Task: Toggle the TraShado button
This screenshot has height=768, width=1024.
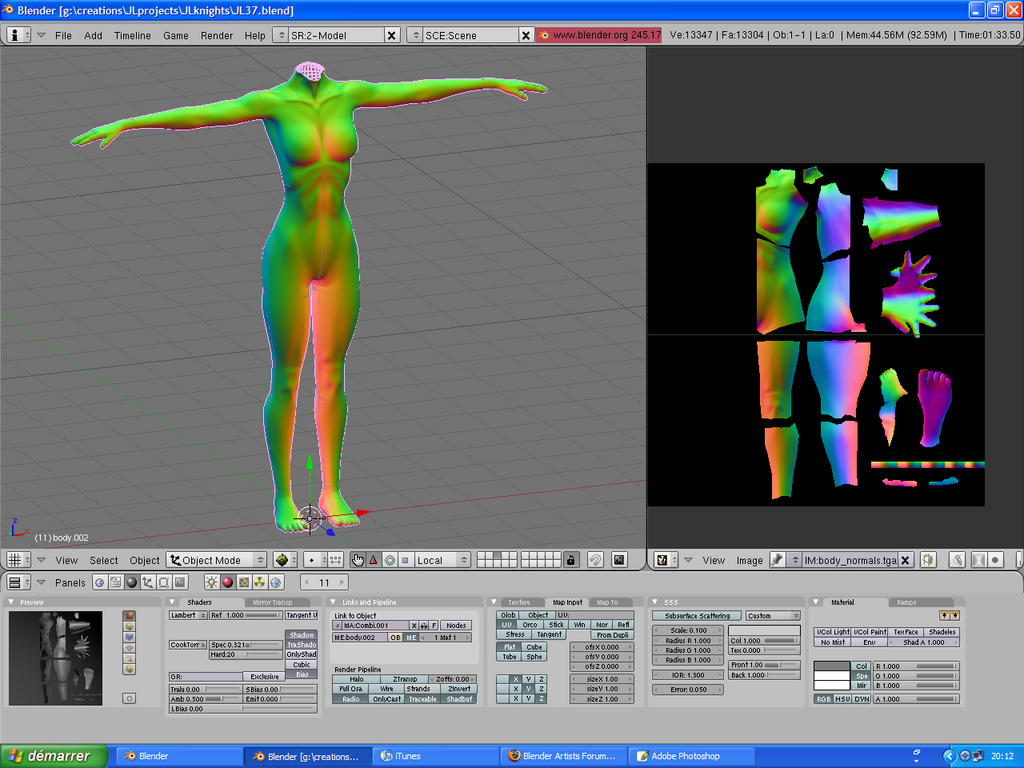Action: (302, 645)
